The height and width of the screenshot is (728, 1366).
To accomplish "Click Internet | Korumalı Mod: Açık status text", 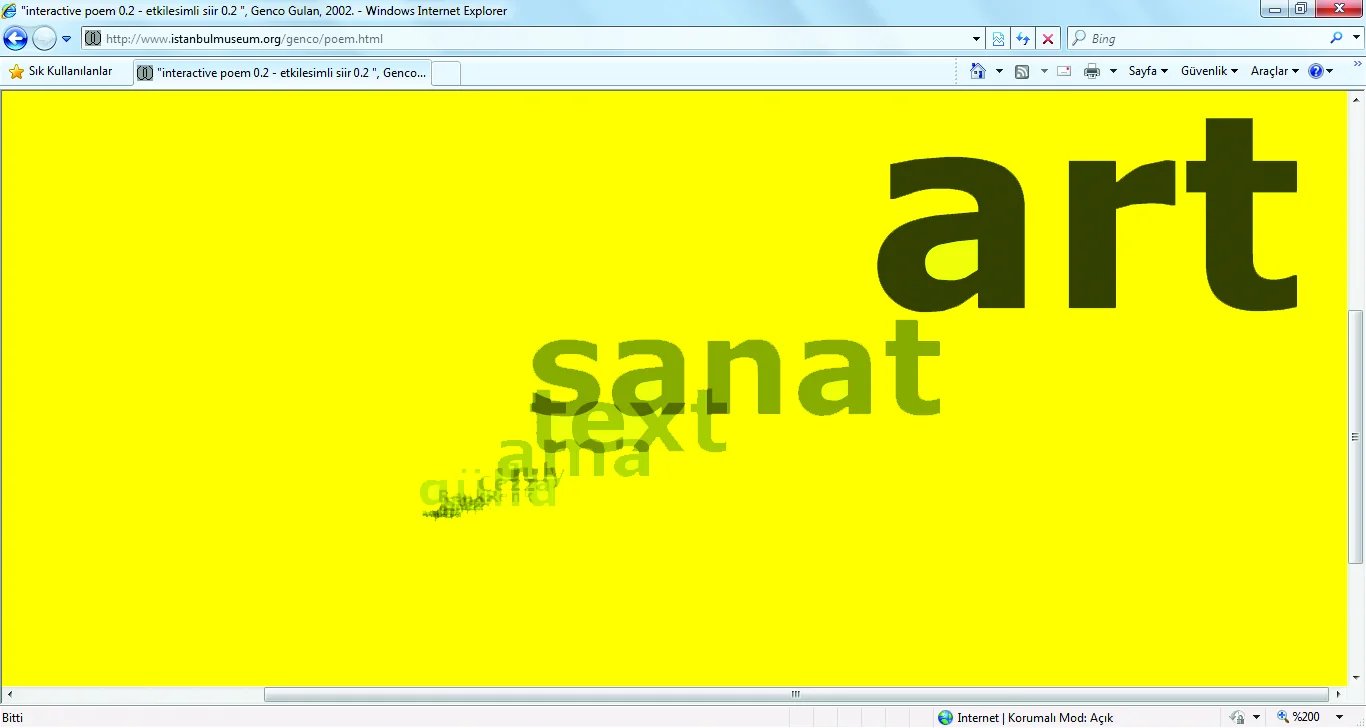I will [x=1035, y=718].
